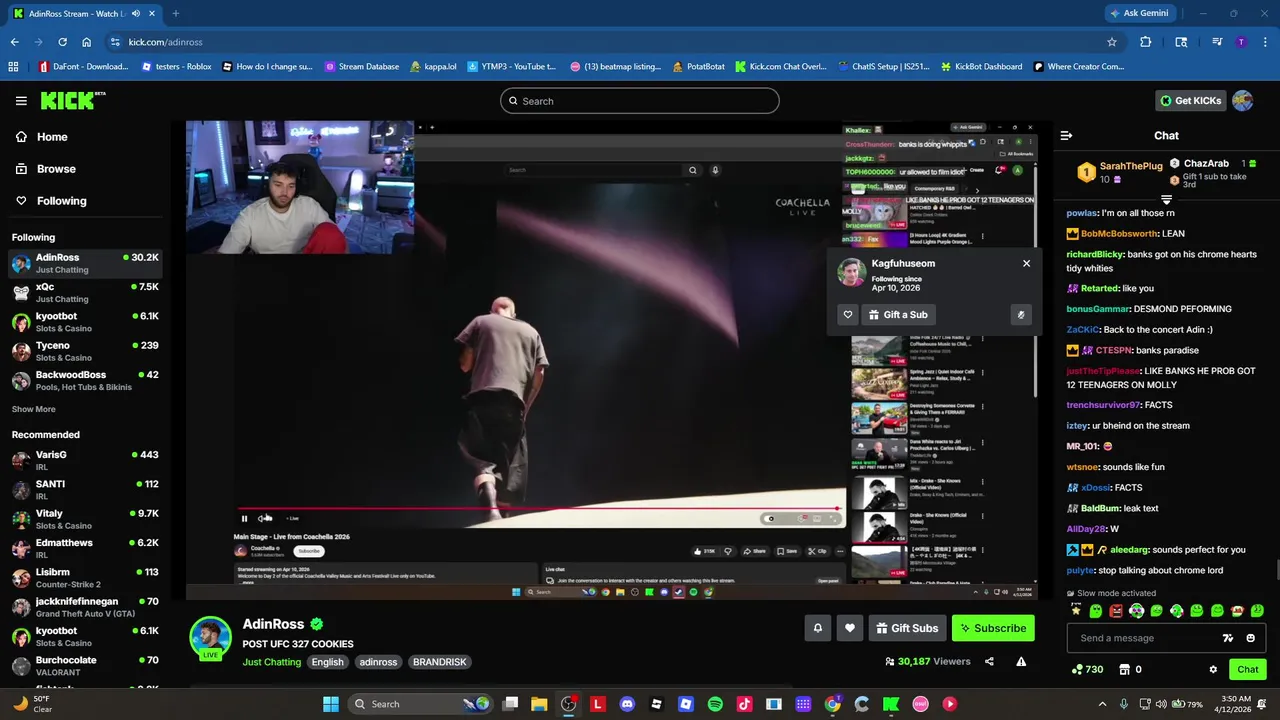Viewport: 1280px width, 720px height.
Task: Pause the embedded Coachella video player
Action: (x=244, y=518)
